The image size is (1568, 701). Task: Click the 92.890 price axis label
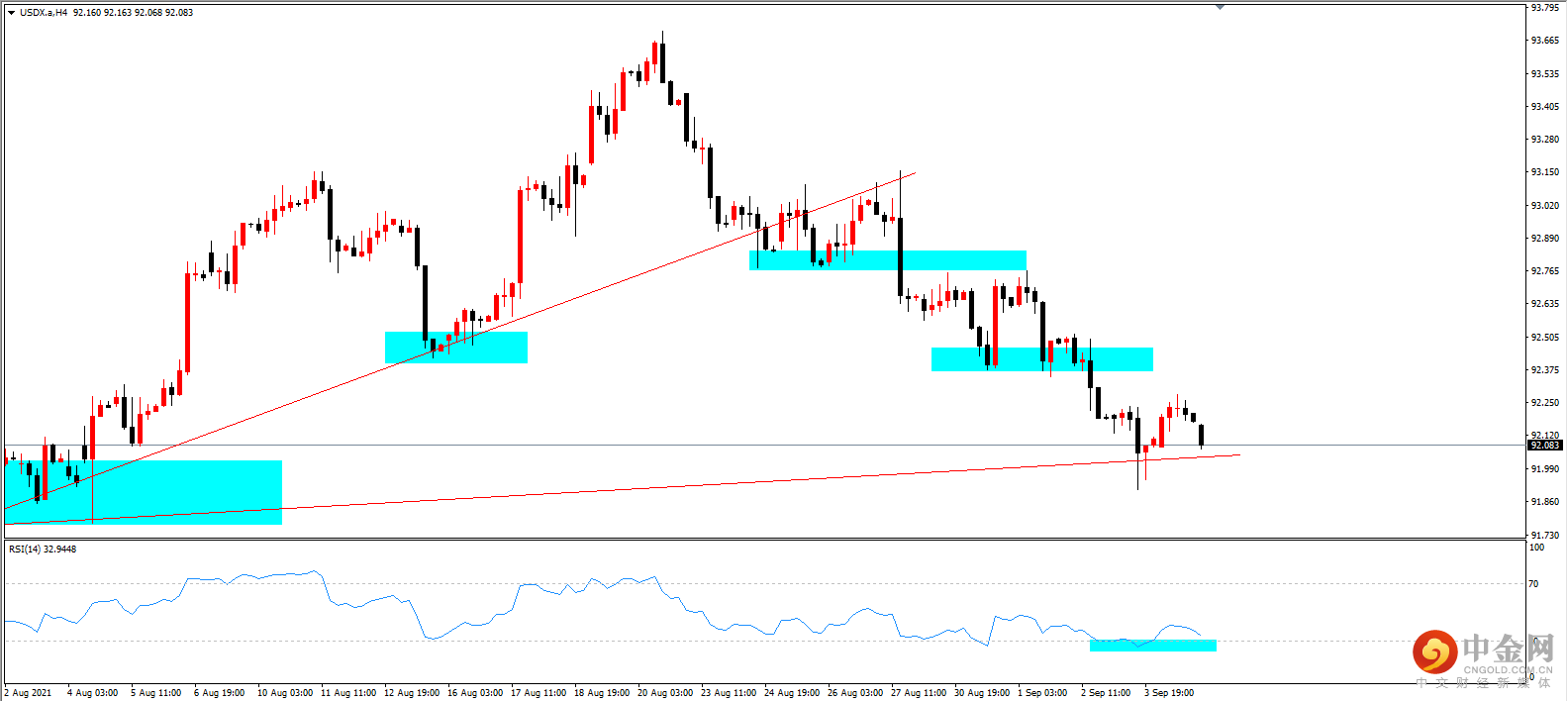click(x=1544, y=238)
